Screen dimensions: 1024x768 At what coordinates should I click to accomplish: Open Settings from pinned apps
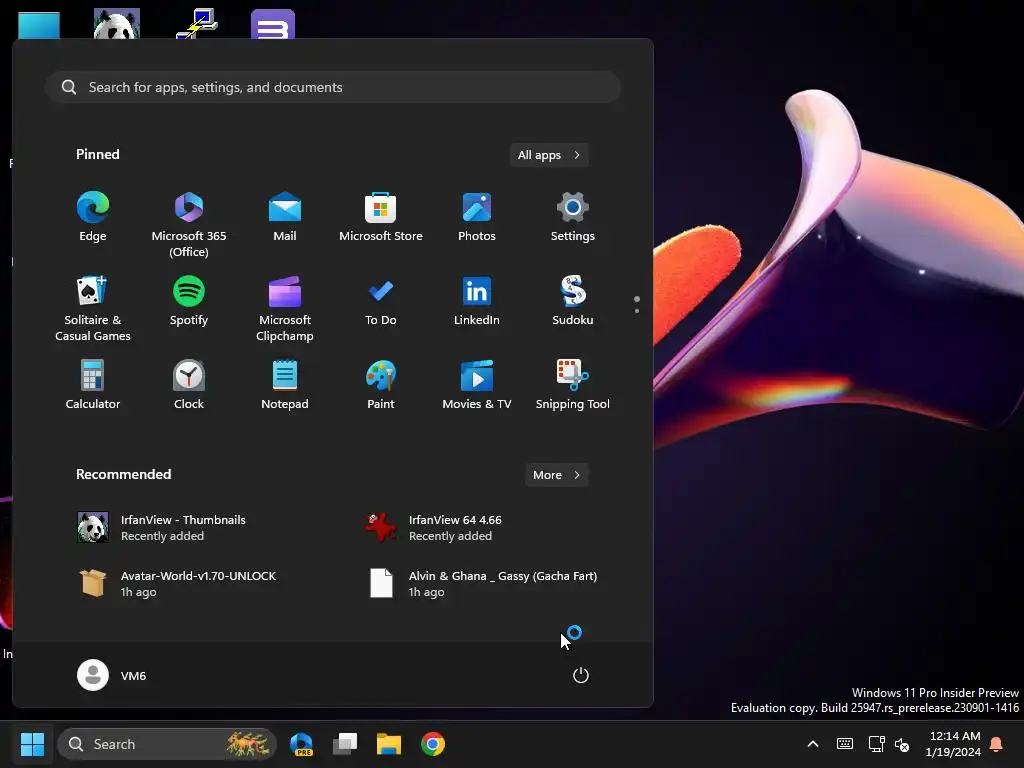573,217
